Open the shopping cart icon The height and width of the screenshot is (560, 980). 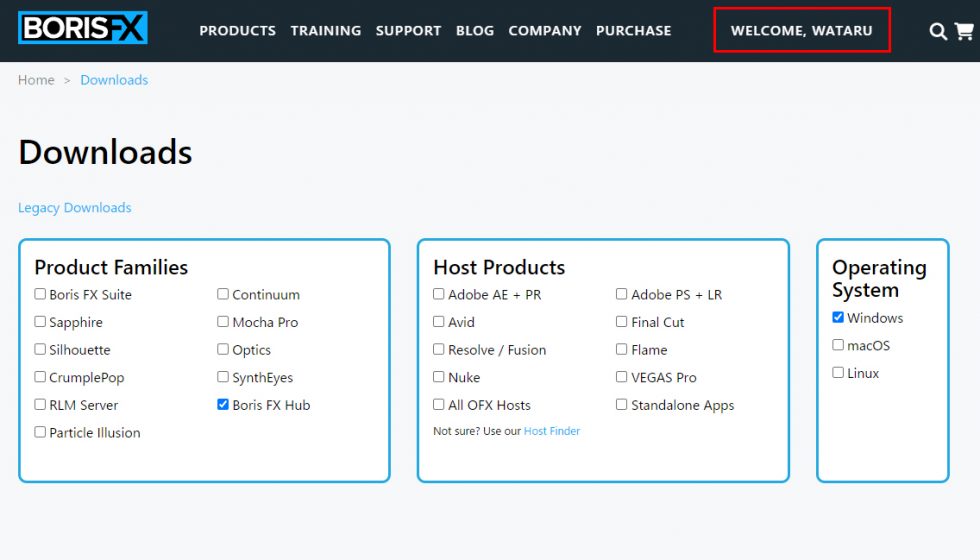click(964, 31)
